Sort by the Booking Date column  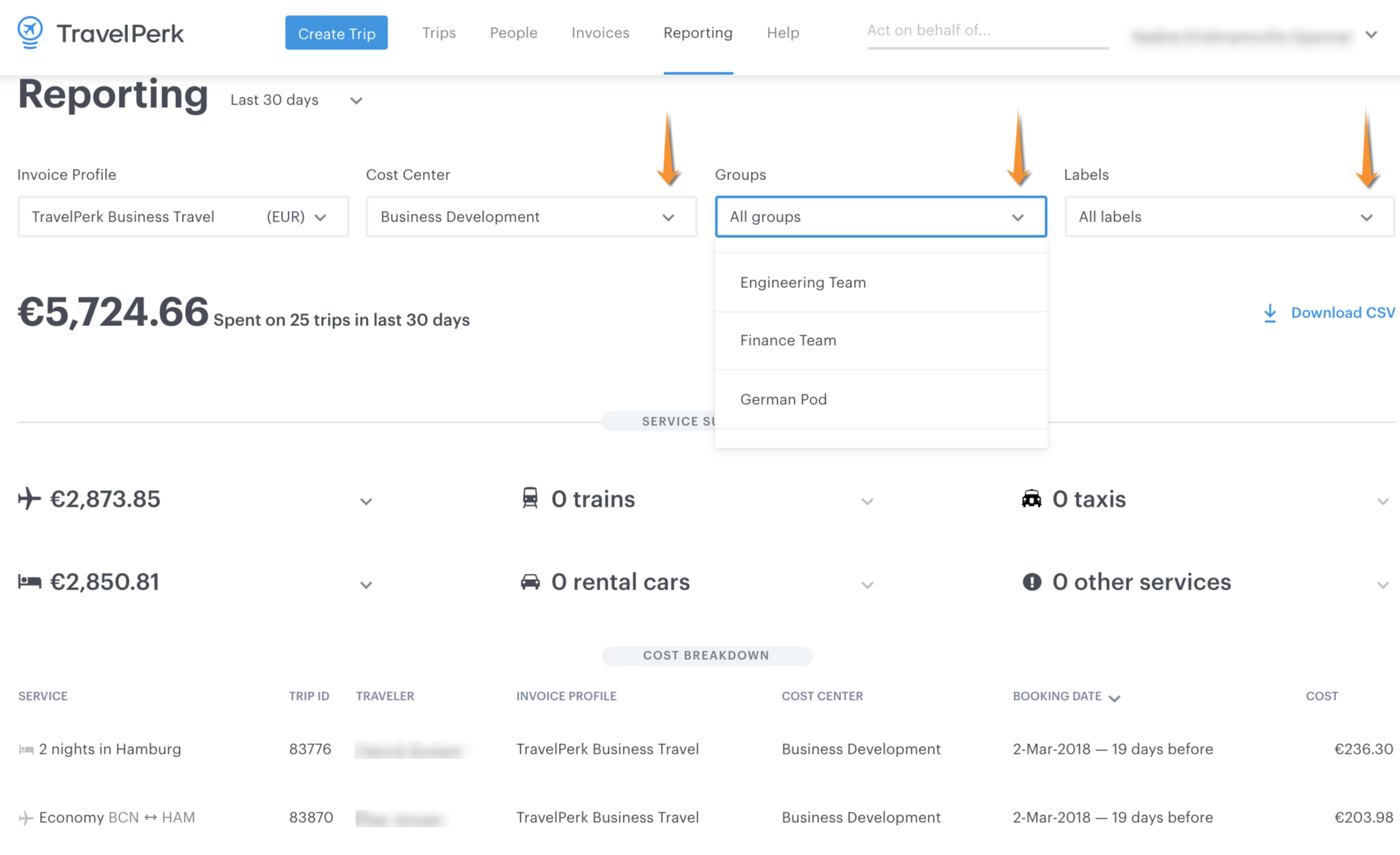click(x=1057, y=696)
